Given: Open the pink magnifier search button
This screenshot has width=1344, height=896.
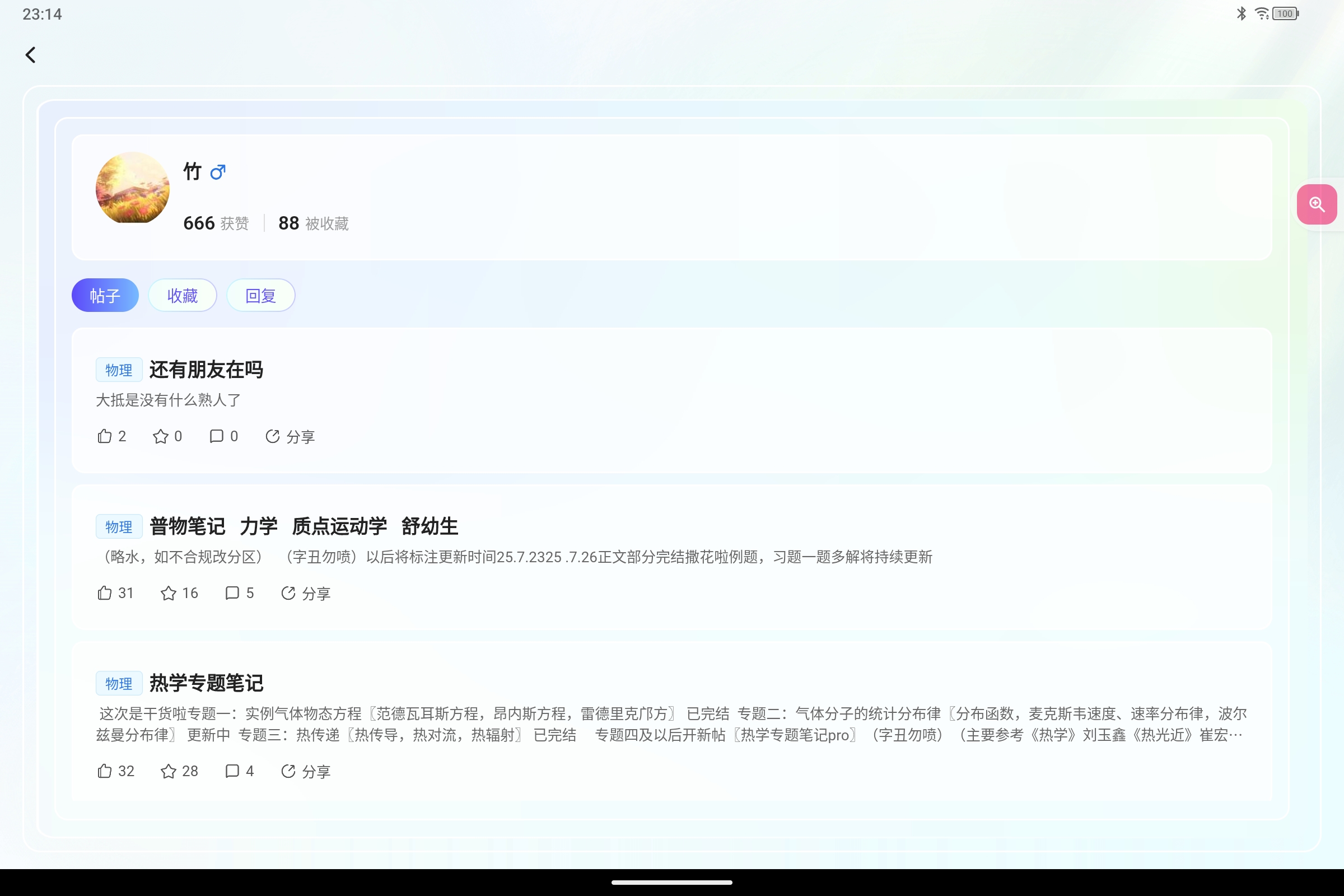Looking at the screenshot, I should pyautogui.click(x=1317, y=204).
